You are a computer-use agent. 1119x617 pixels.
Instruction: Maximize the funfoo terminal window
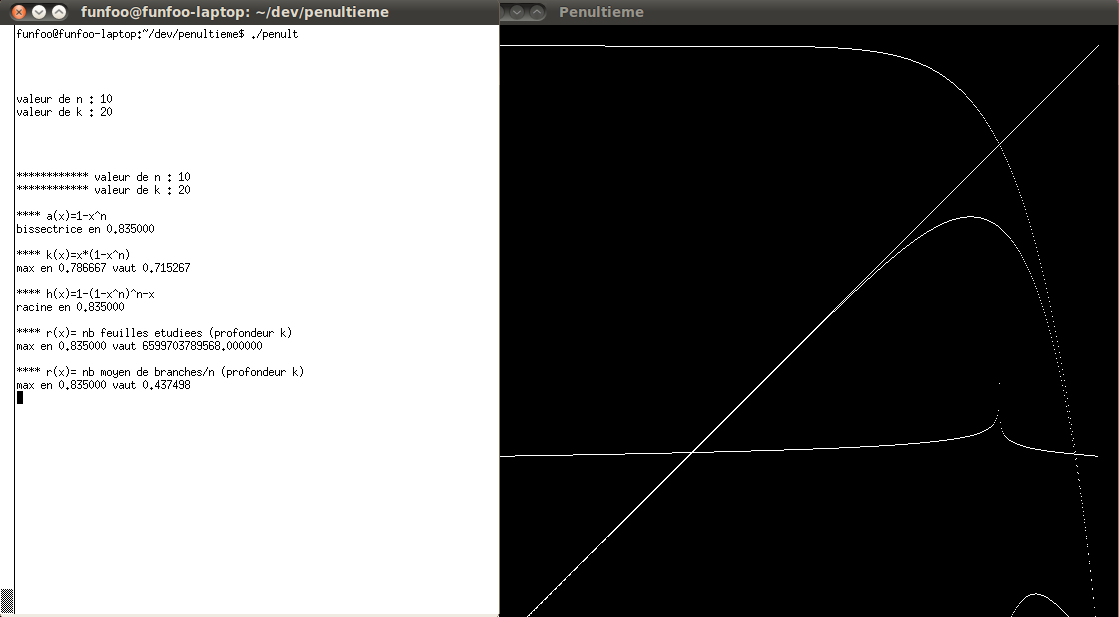click(59, 11)
